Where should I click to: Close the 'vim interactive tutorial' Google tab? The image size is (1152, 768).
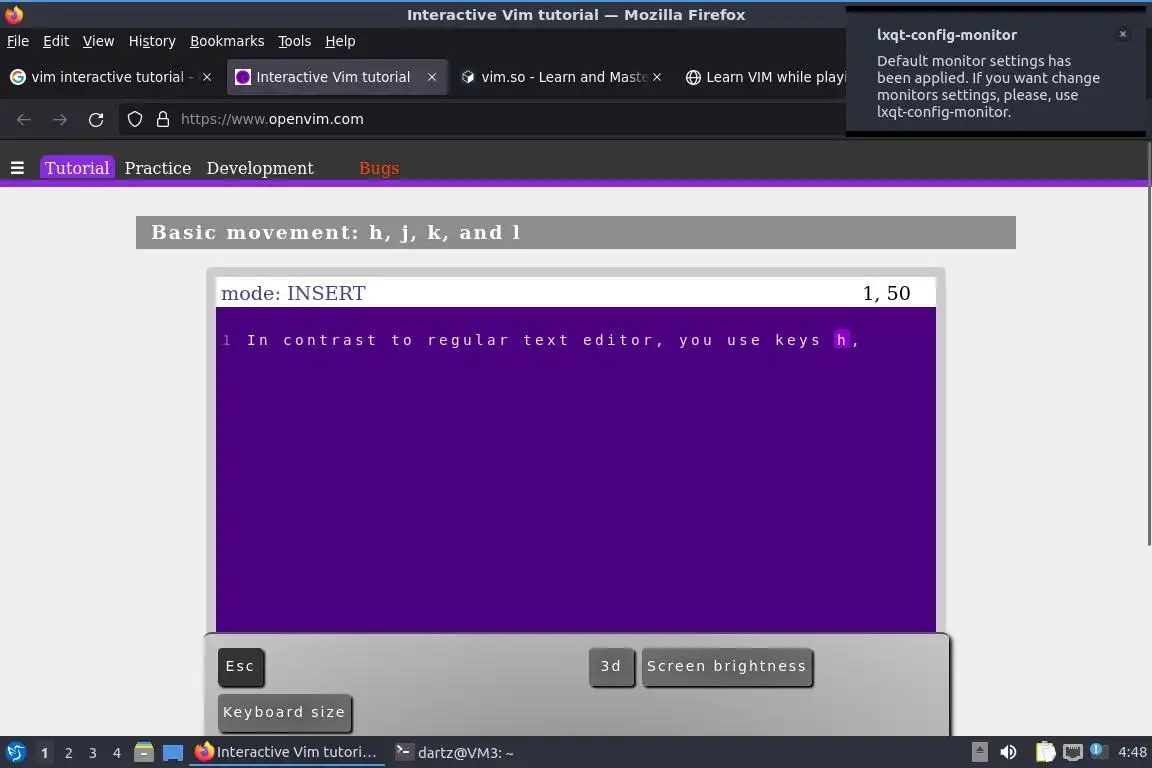[x=207, y=77]
